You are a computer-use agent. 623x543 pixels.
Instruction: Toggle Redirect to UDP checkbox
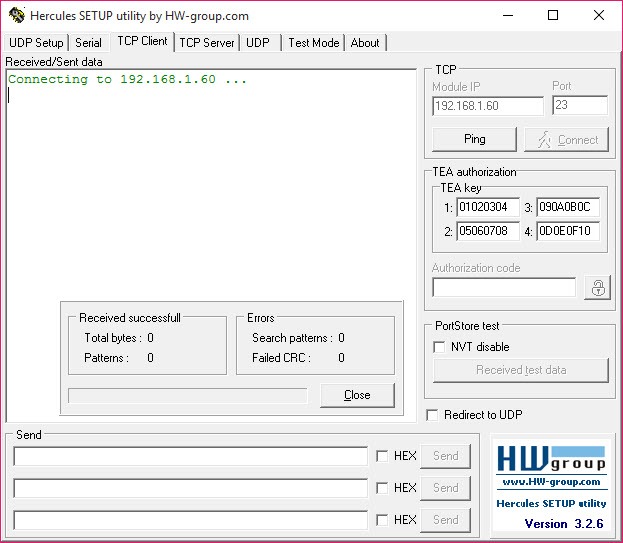pos(432,415)
